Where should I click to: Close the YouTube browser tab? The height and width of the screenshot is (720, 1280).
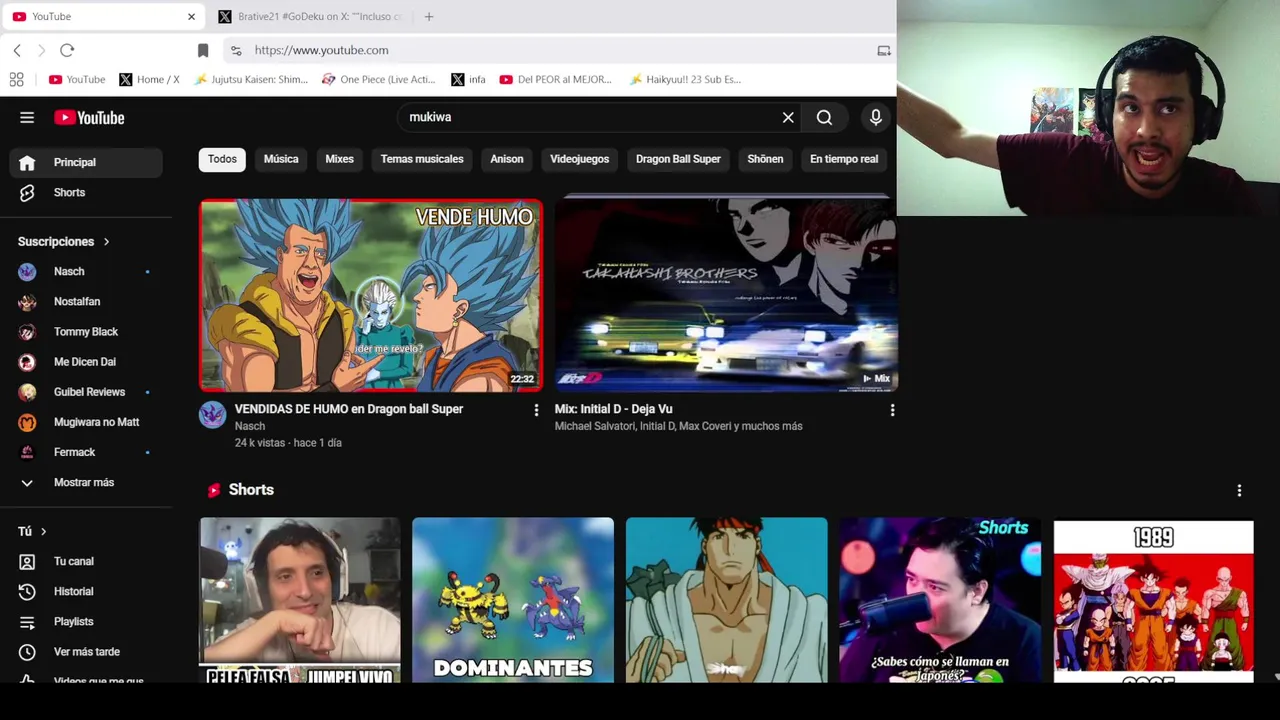[191, 16]
